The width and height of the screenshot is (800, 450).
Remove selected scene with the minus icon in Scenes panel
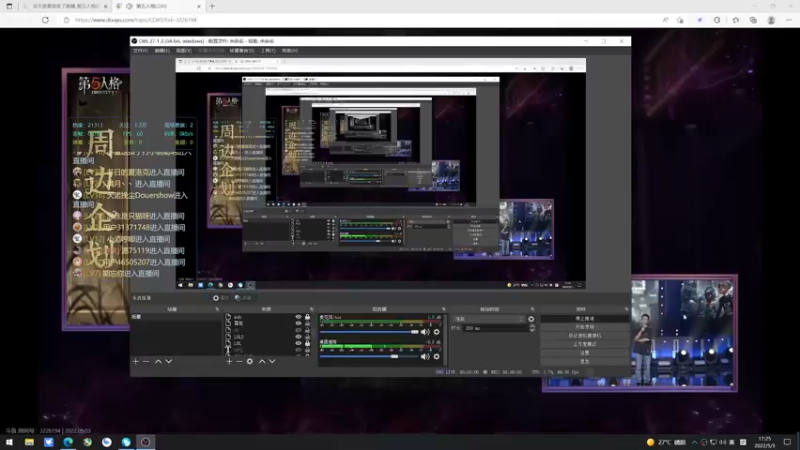coord(146,361)
